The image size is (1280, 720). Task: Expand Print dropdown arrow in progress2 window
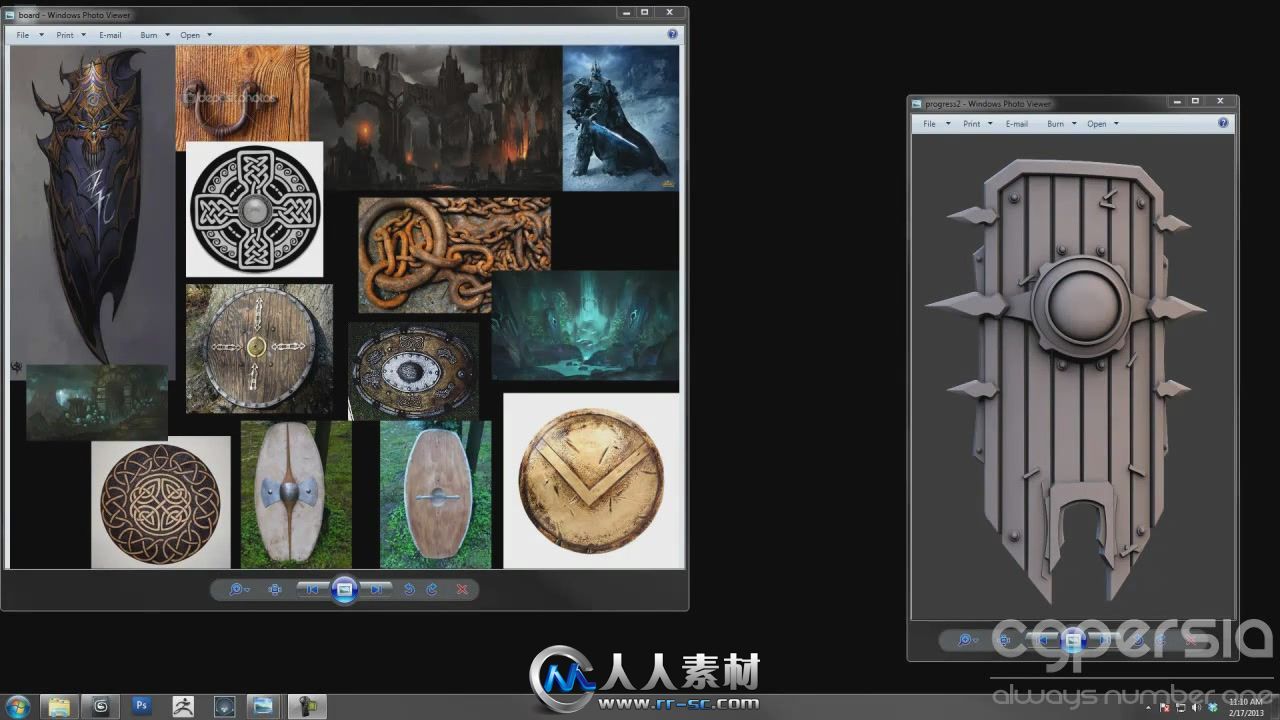pos(990,124)
